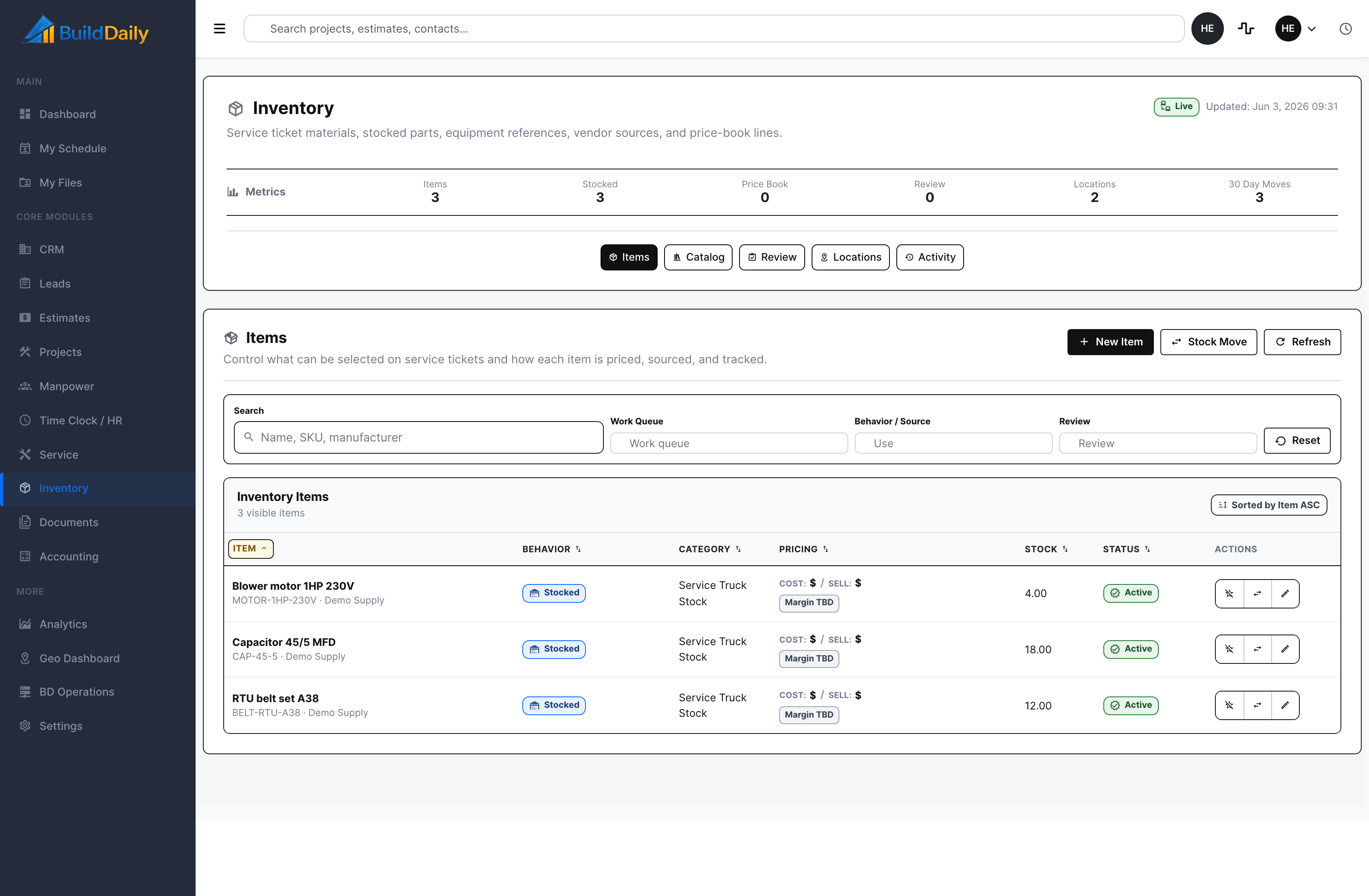Click the Live status badge

(x=1176, y=106)
